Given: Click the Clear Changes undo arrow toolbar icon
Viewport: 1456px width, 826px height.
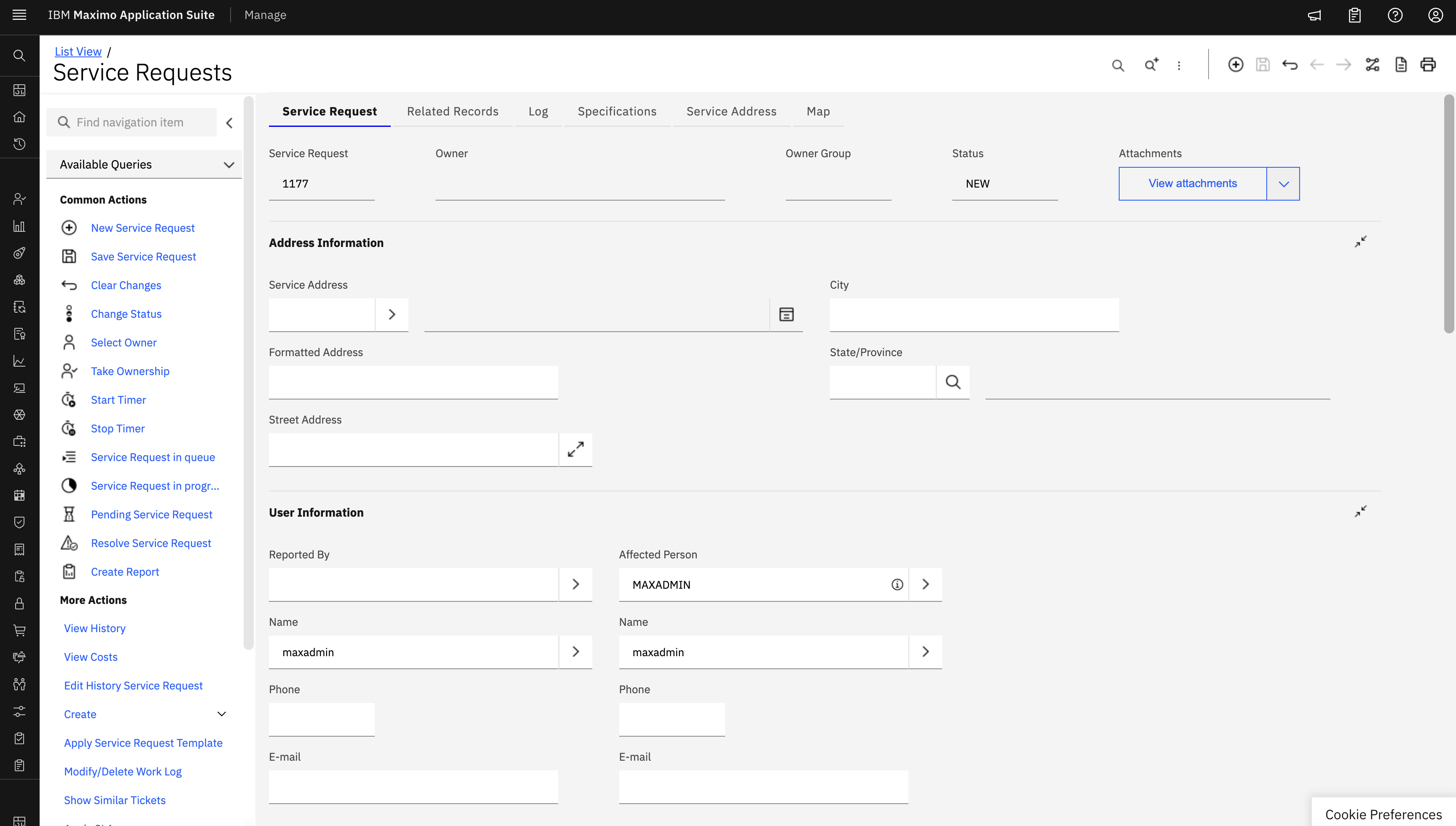Looking at the screenshot, I should coord(1290,64).
